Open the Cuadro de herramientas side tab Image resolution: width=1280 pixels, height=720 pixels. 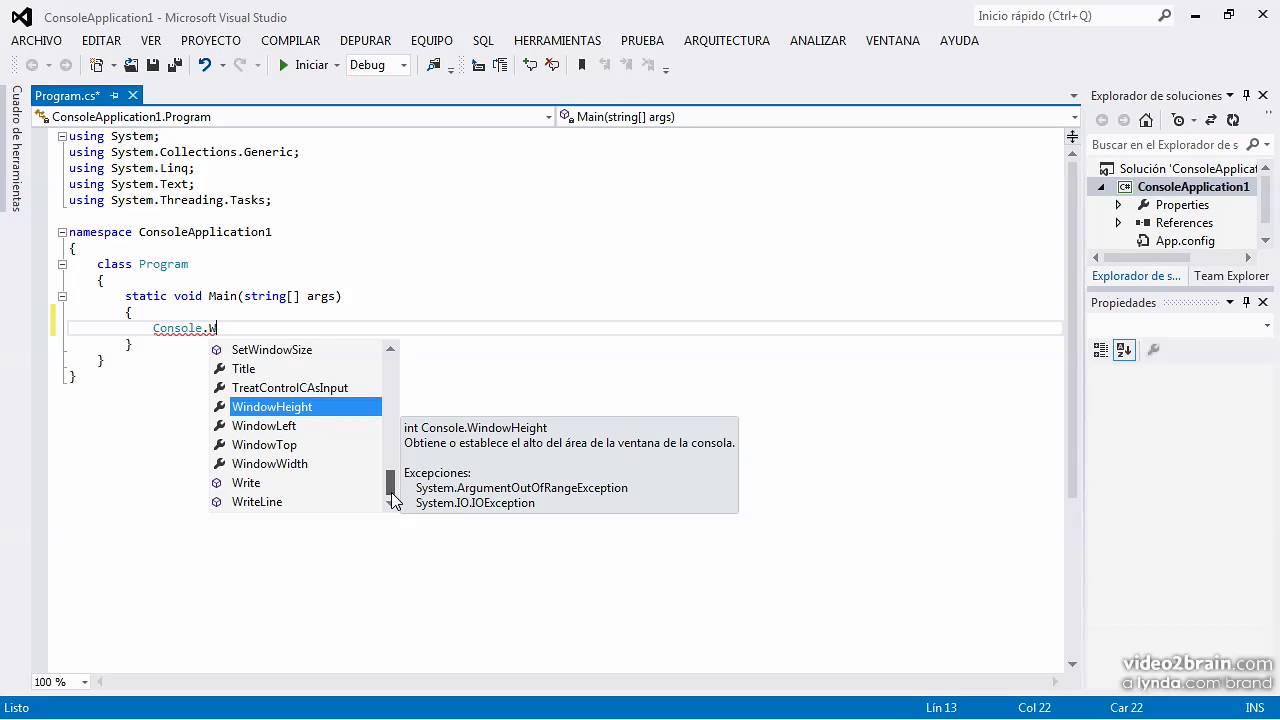tap(16, 148)
